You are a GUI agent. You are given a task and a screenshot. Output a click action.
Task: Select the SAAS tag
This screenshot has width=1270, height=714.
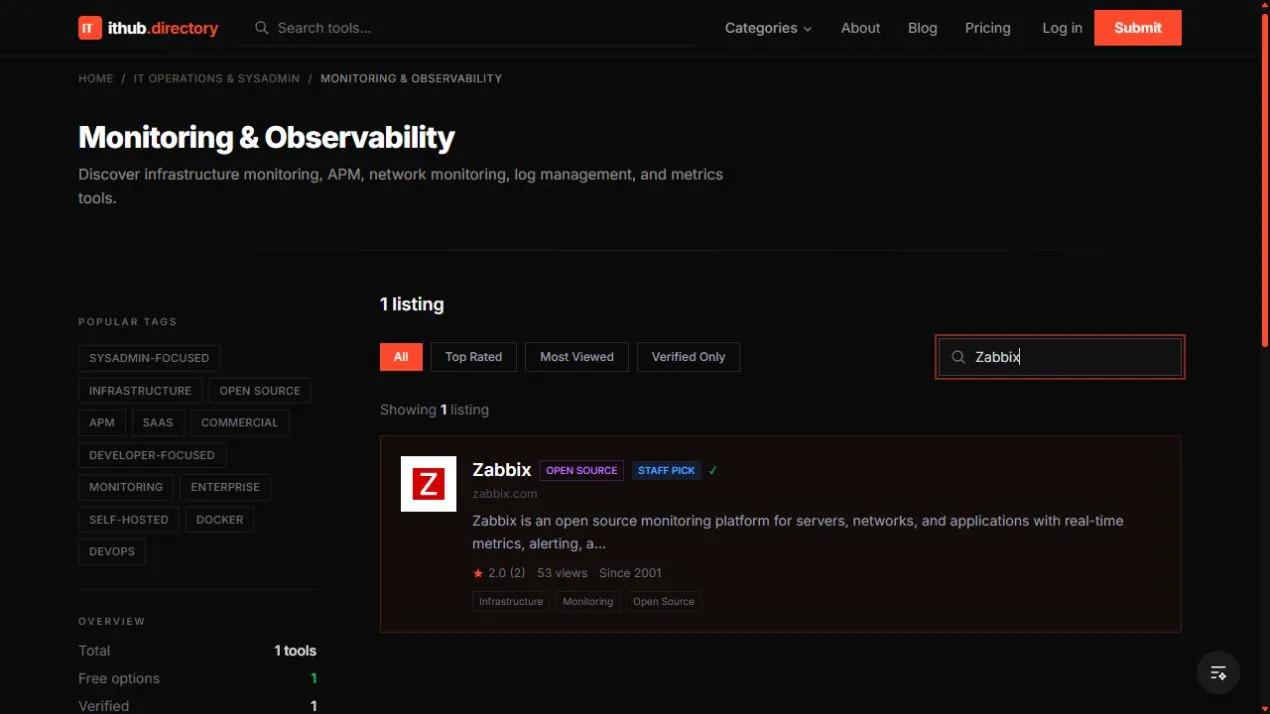[158, 423]
